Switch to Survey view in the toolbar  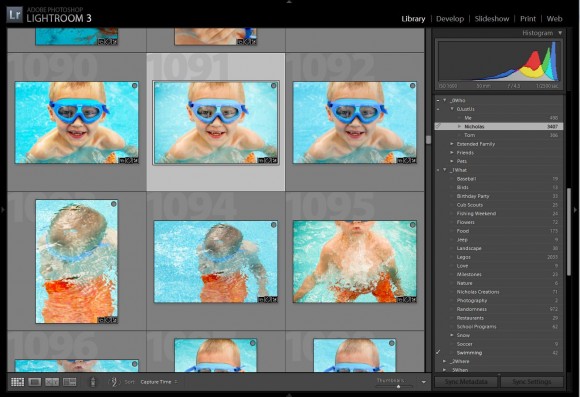click(70, 382)
